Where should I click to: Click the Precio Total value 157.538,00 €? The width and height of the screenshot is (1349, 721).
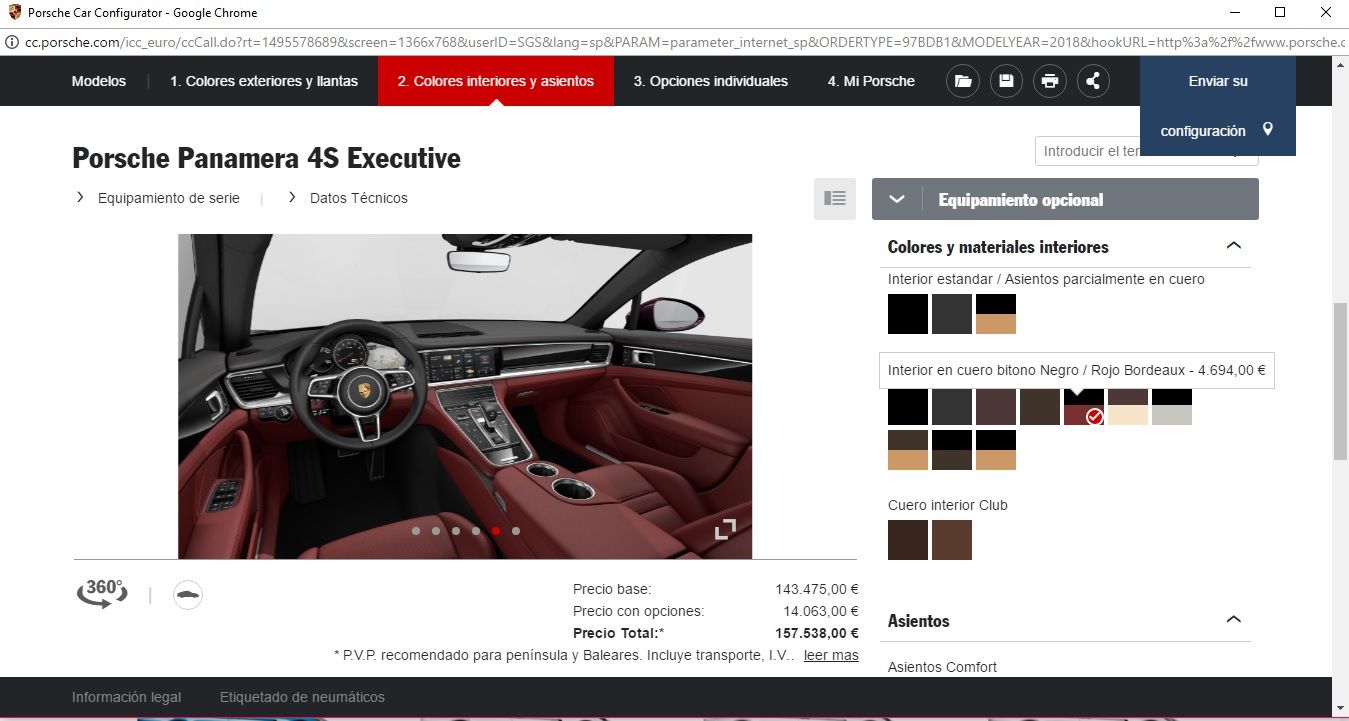(817, 633)
